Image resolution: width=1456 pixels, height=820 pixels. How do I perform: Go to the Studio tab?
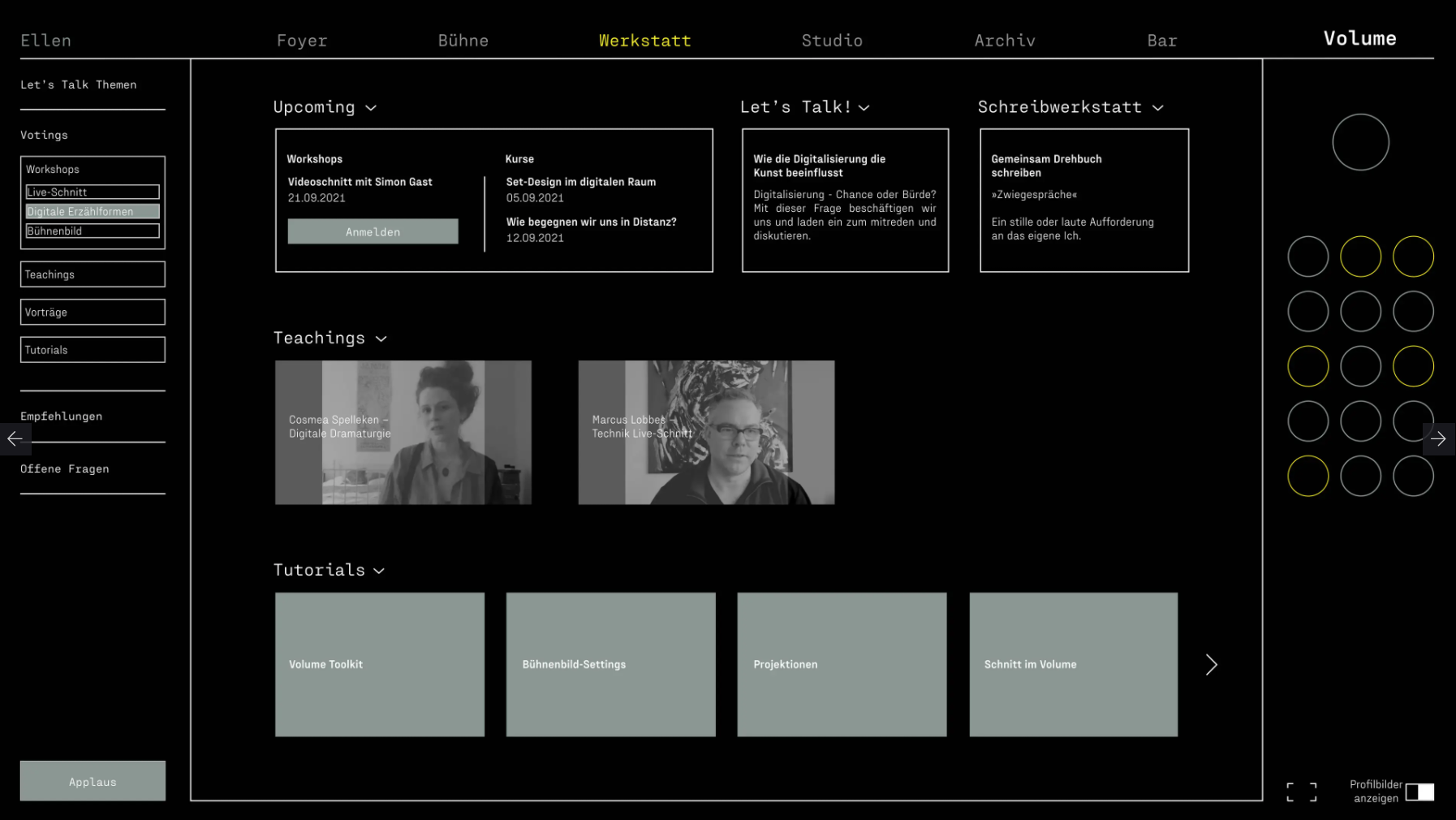[x=832, y=41]
